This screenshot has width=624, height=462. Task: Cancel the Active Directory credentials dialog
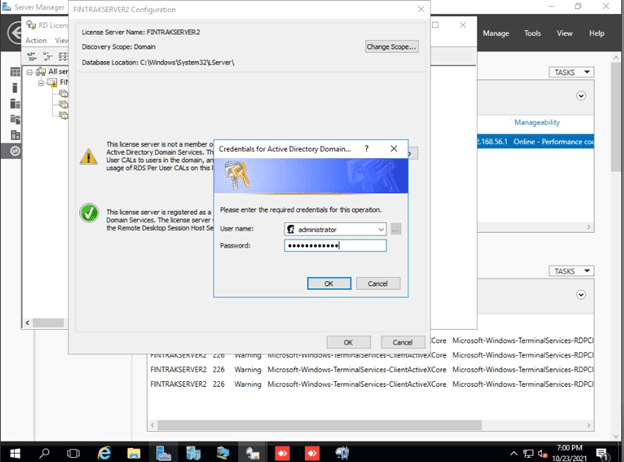click(378, 283)
